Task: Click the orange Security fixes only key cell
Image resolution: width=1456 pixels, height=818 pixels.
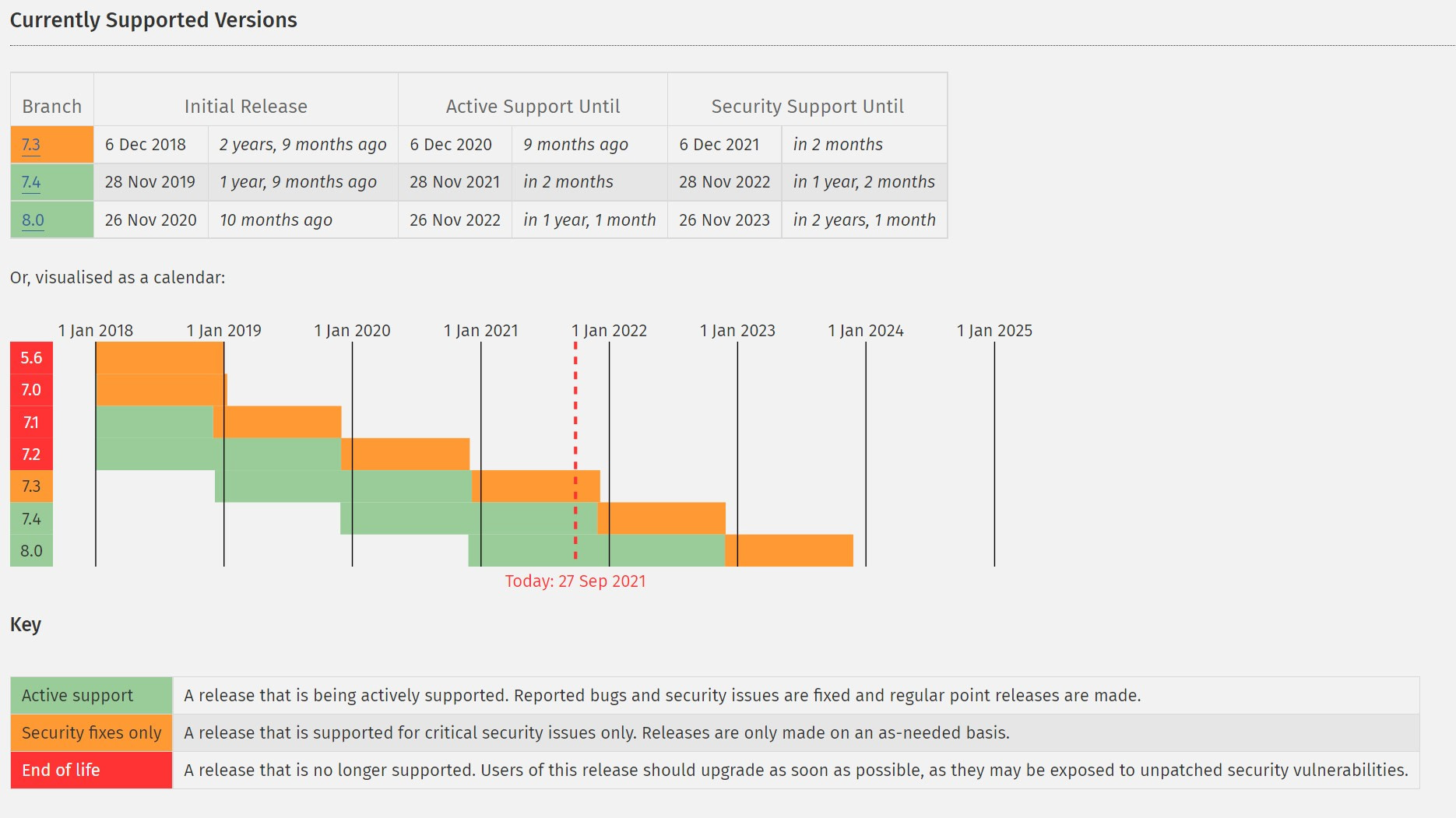Action: [91, 733]
